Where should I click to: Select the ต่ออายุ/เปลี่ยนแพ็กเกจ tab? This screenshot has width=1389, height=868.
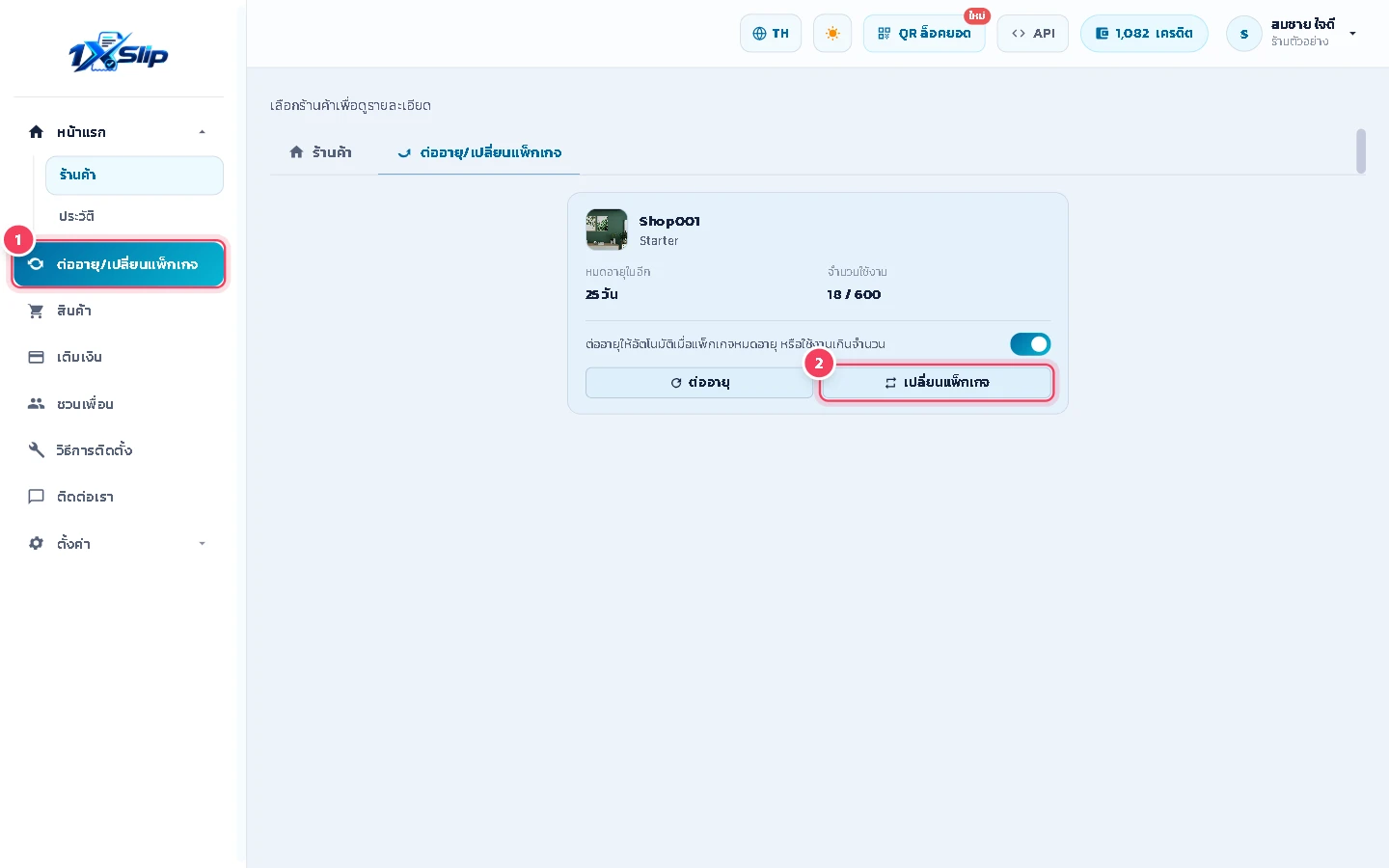point(479,152)
